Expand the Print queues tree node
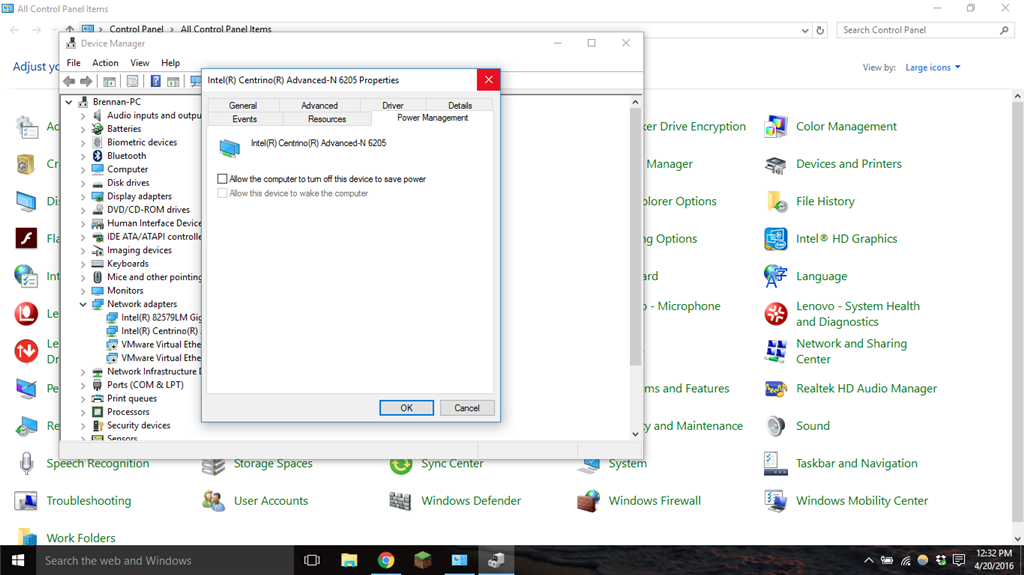Viewport: 1024px width, 575px height. coord(83,399)
